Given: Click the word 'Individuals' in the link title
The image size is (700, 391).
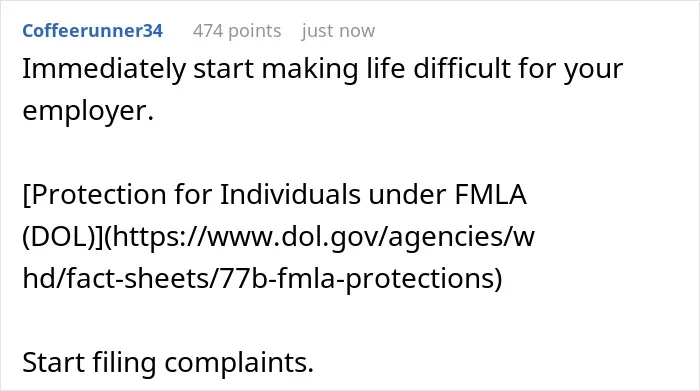Looking at the screenshot, I should tap(290, 195).
